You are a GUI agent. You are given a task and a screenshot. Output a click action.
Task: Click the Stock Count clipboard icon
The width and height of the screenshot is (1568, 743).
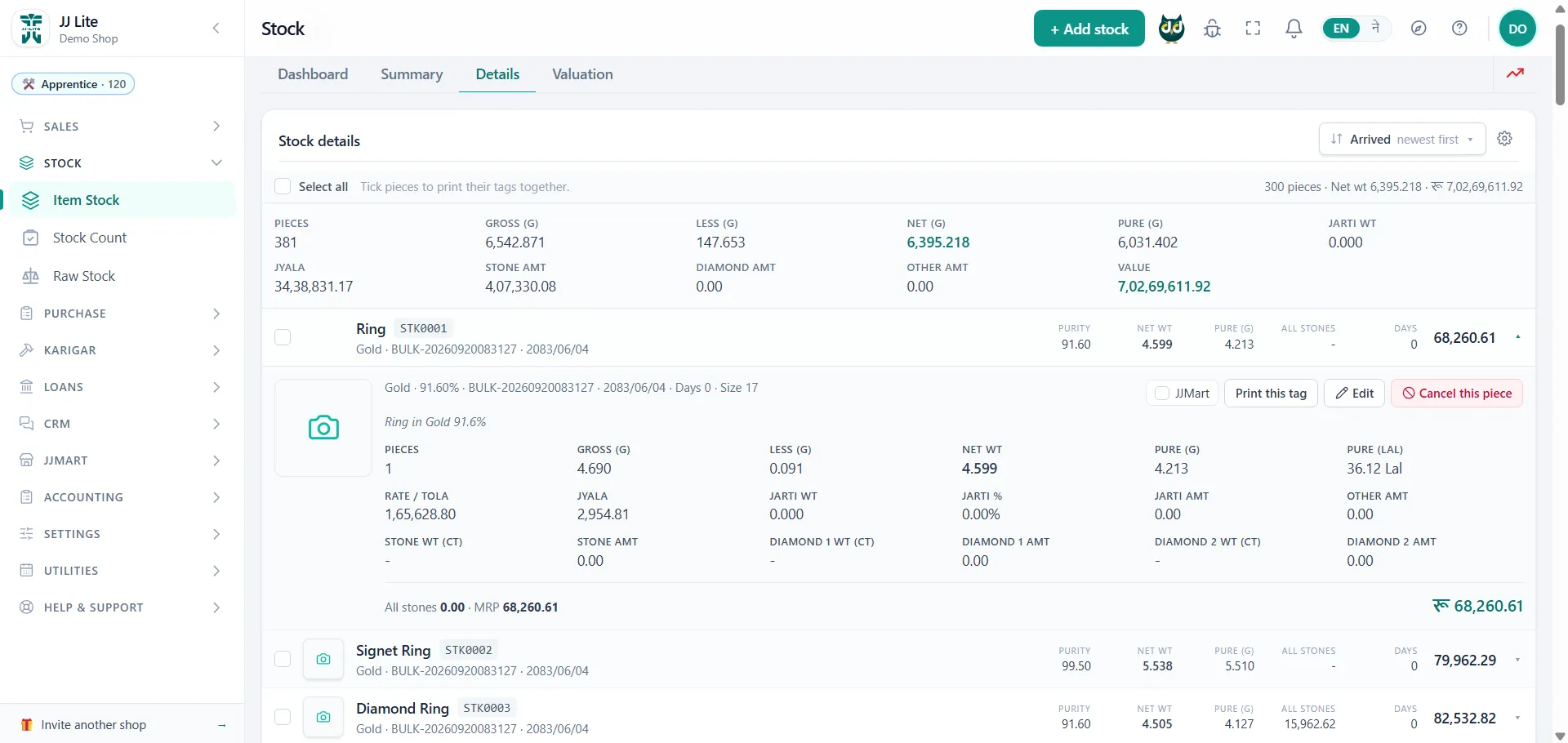tap(31, 238)
